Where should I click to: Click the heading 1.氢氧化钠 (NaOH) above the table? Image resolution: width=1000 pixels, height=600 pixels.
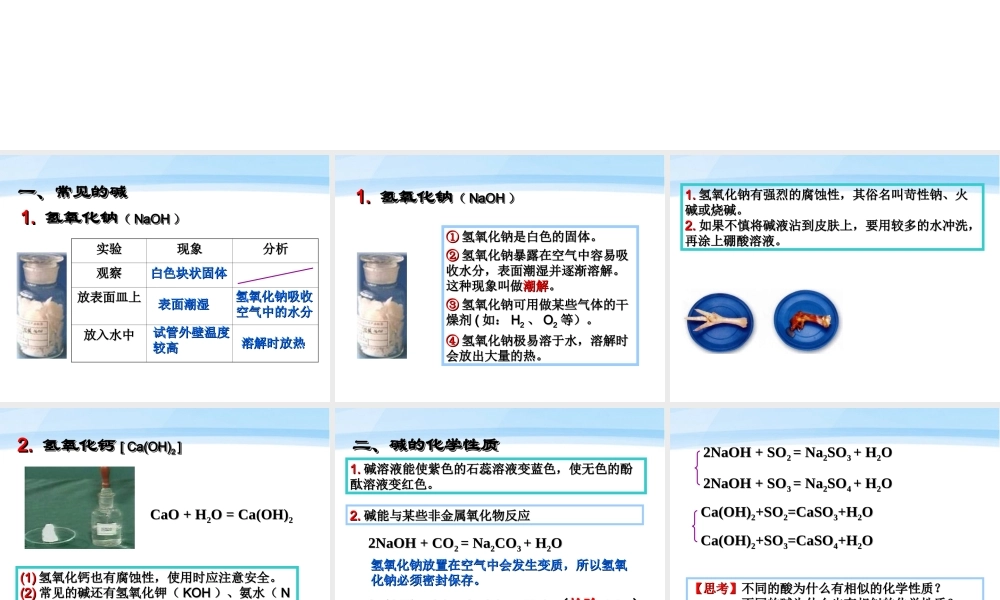101,219
